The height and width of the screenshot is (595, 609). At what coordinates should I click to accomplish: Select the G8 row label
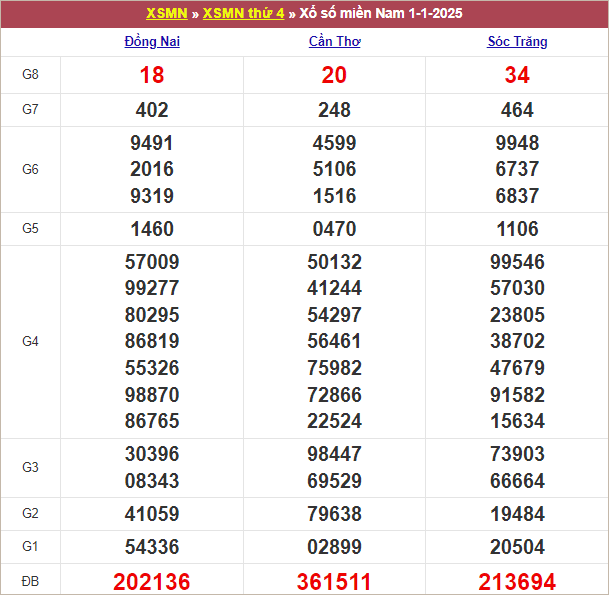pyautogui.click(x=30, y=74)
